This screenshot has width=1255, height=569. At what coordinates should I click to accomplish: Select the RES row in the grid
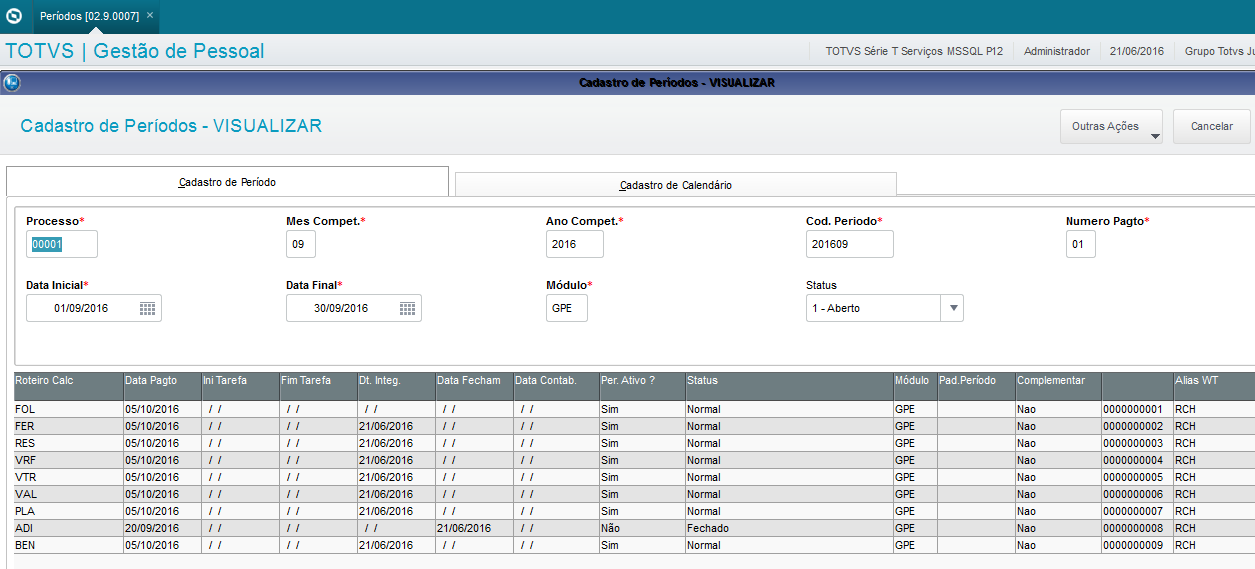click(634, 443)
